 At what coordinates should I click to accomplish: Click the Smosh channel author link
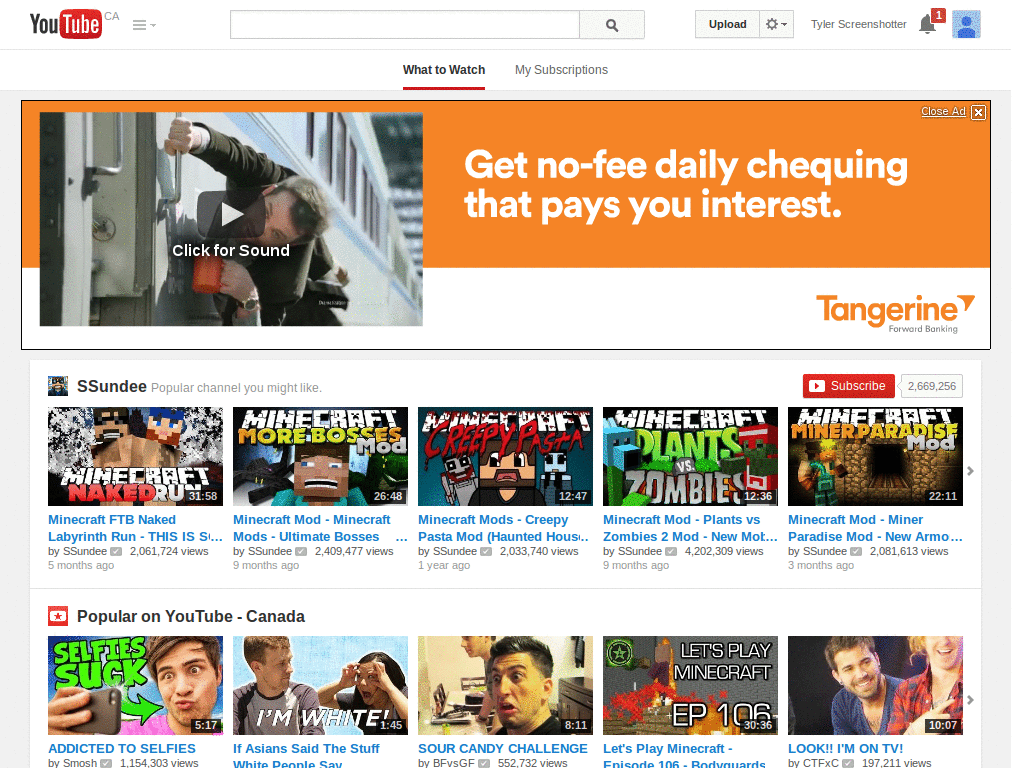(x=80, y=763)
